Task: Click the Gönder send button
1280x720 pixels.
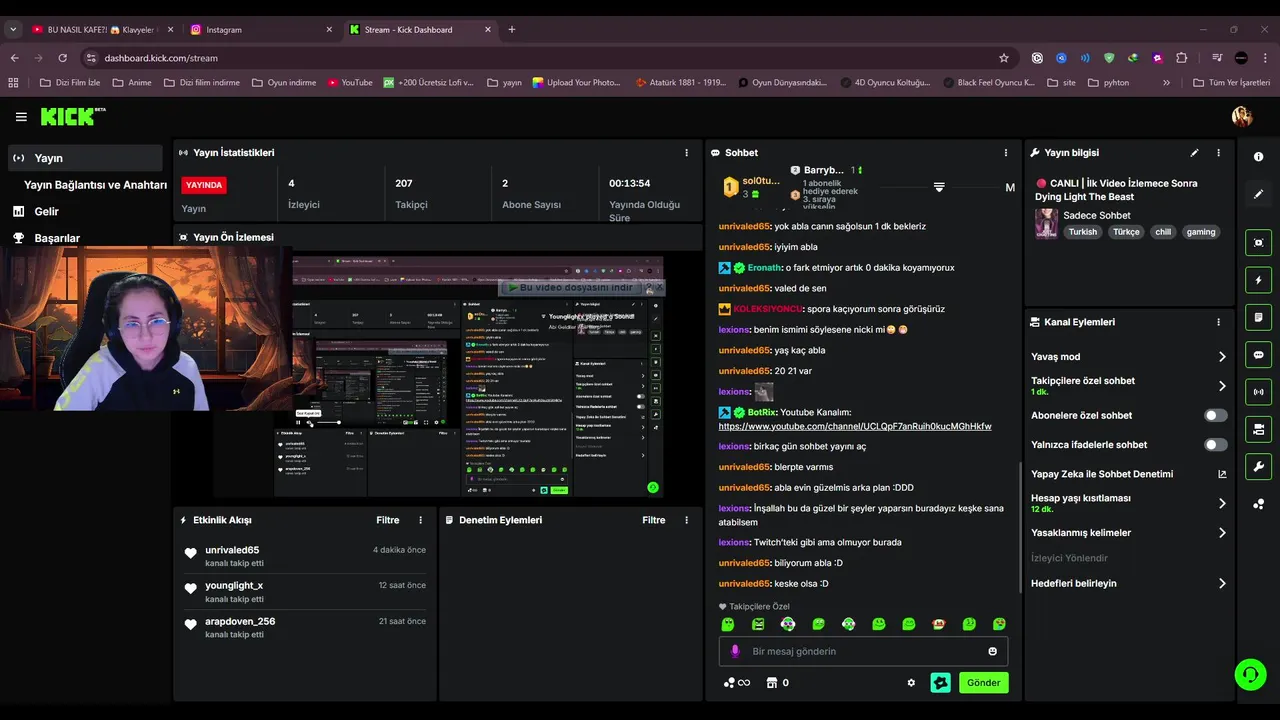Action: pos(983,683)
